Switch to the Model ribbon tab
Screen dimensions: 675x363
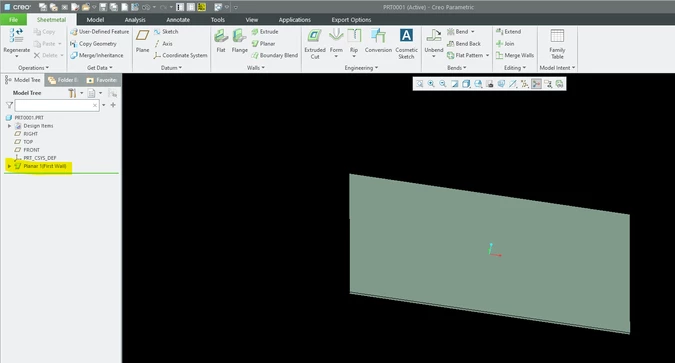pos(95,20)
